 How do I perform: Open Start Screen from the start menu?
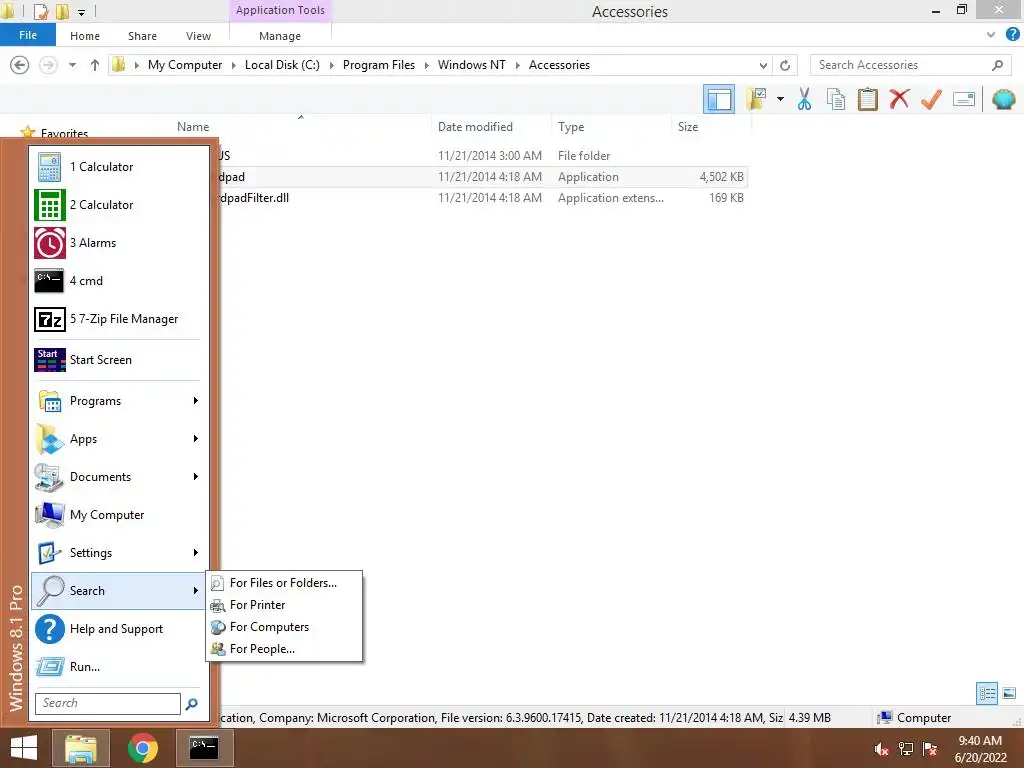[x=119, y=360]
